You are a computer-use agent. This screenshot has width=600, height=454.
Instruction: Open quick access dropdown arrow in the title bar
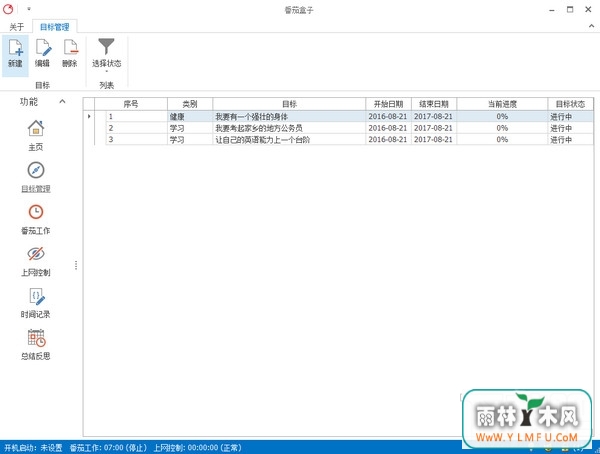click(x=29, y=9)
